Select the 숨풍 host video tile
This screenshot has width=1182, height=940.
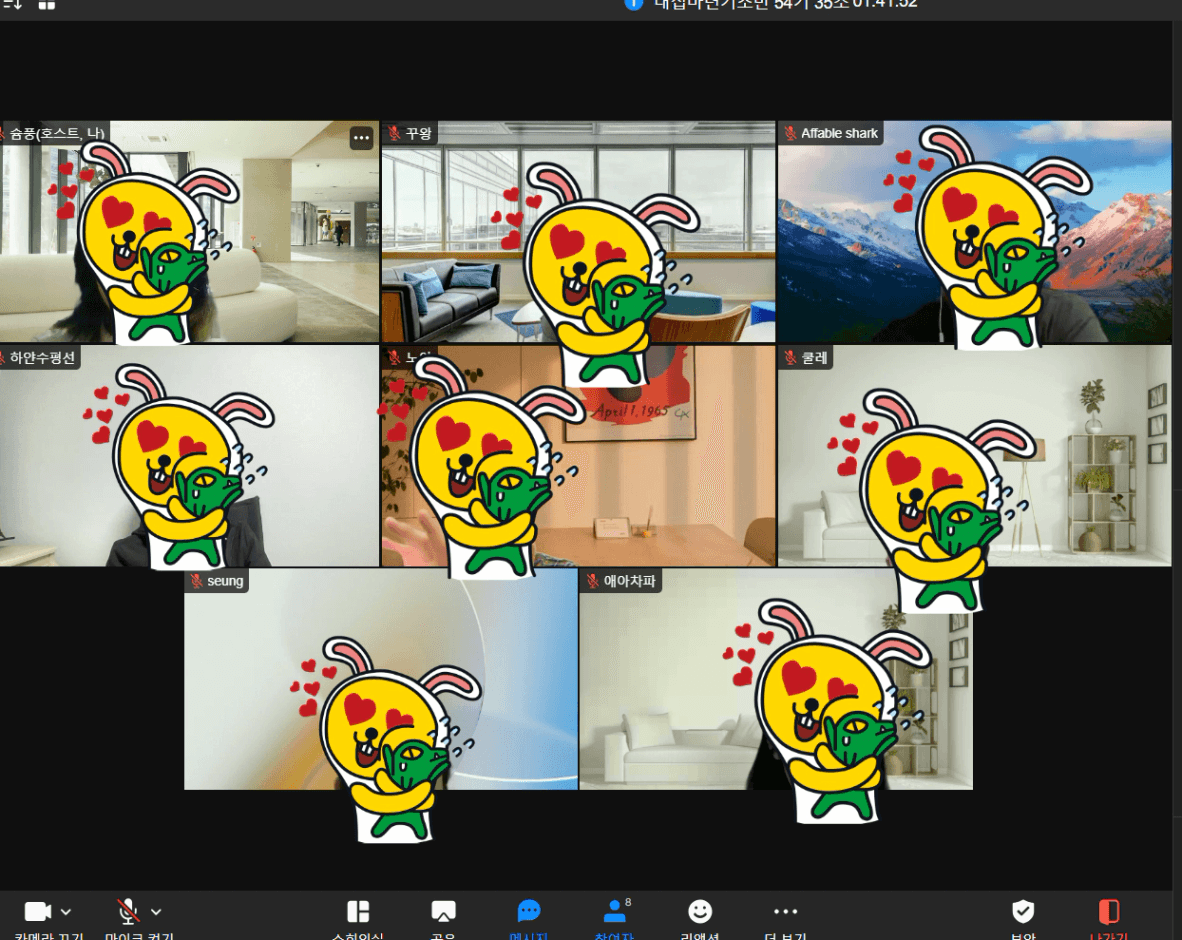click(x=189, y=231)
